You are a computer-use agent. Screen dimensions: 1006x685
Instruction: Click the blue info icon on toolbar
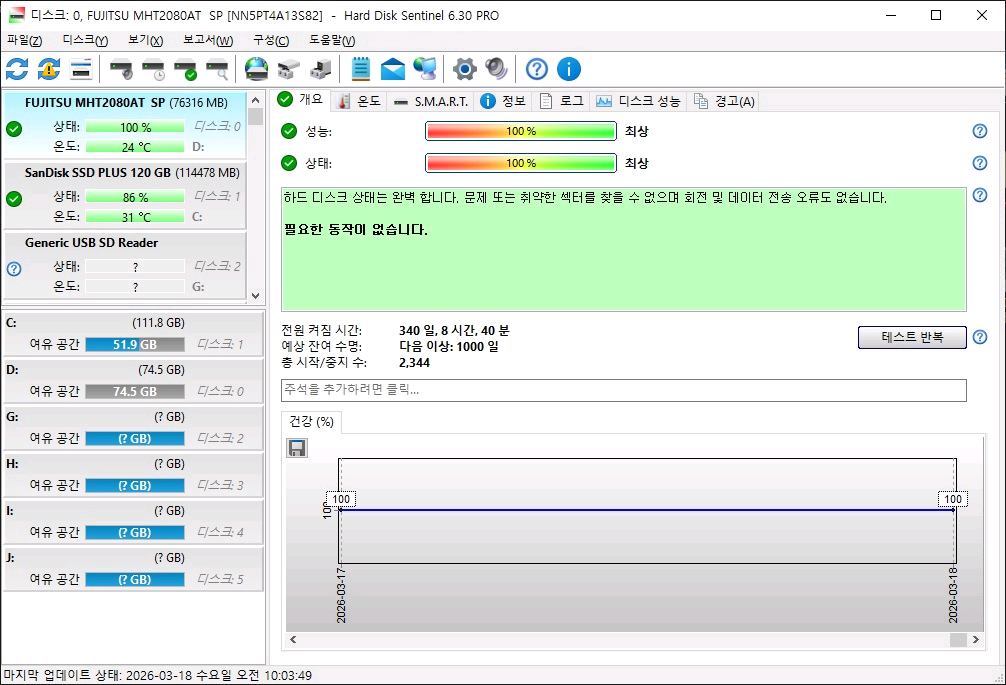click(x=568, y=69)
